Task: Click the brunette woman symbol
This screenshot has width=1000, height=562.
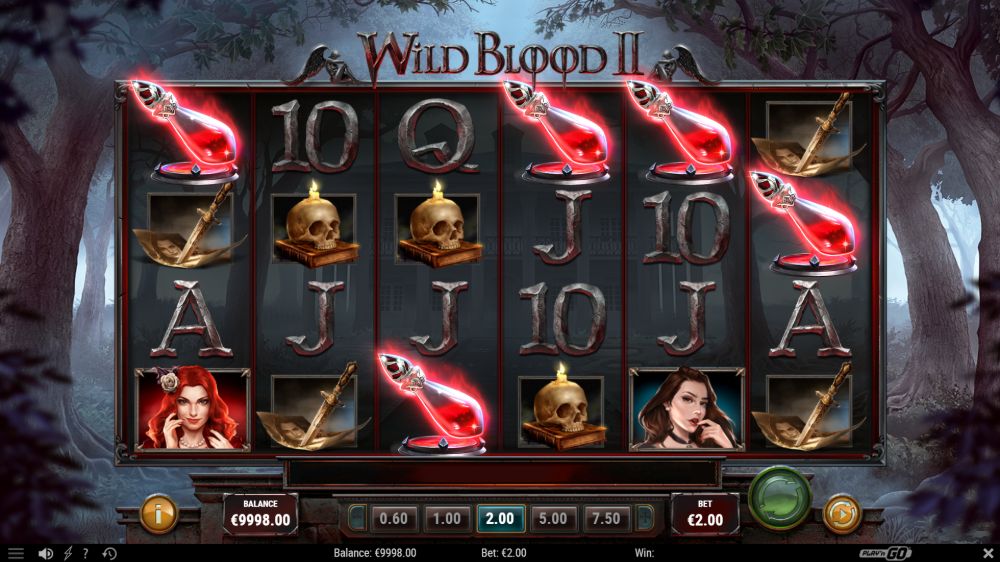Action: pos(687,409)
